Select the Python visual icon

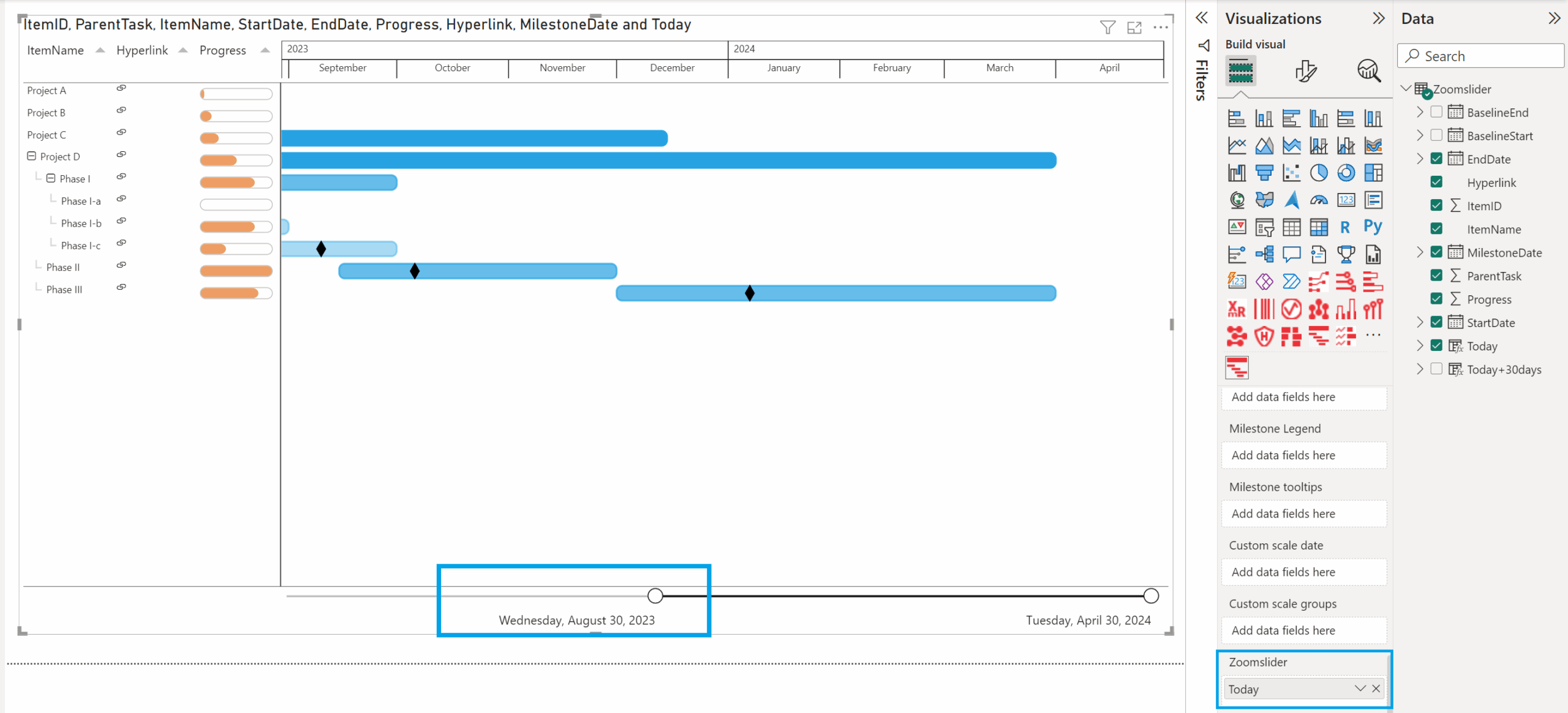pos(1373,227)
